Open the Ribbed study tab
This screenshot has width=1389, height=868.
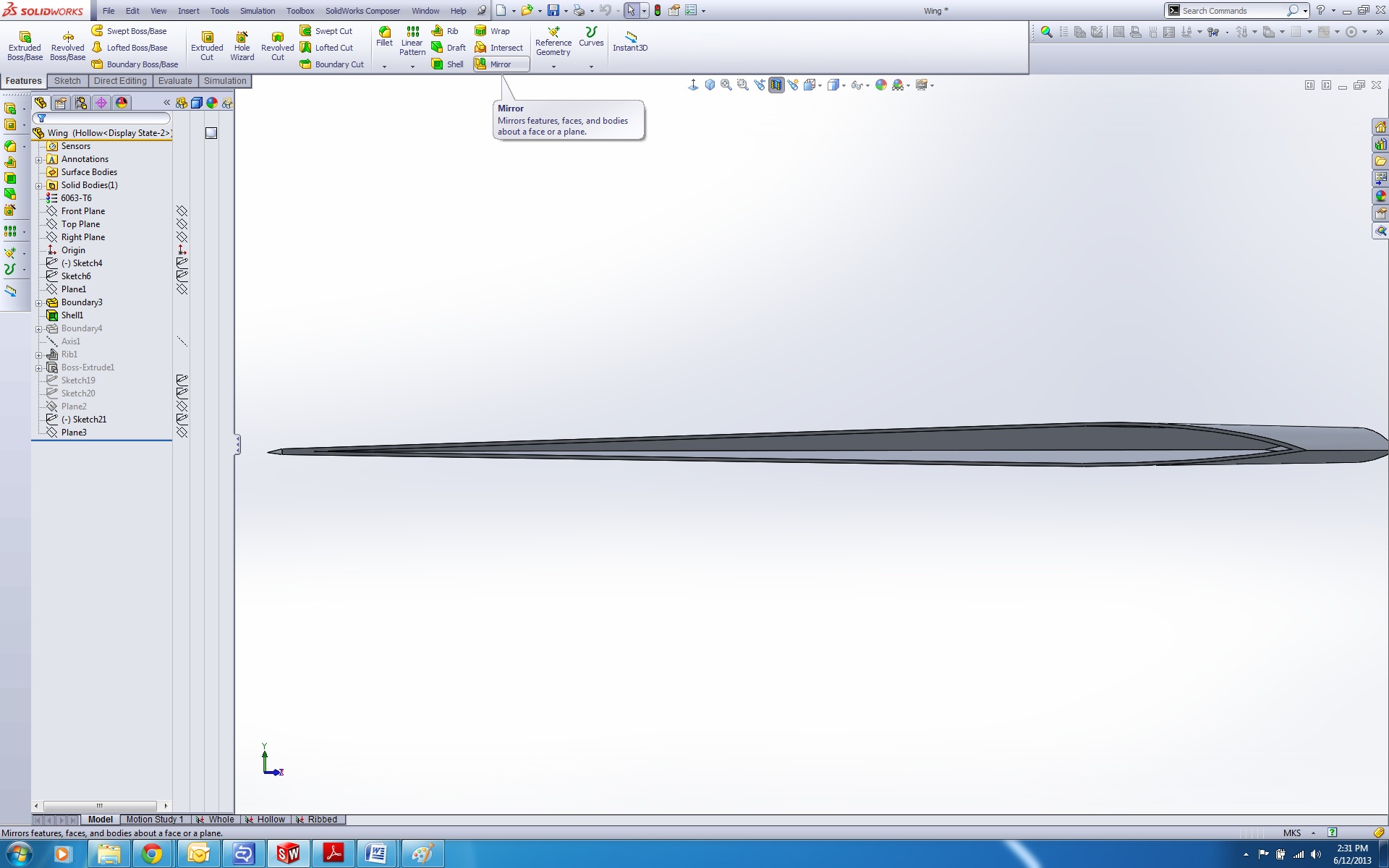317,820
